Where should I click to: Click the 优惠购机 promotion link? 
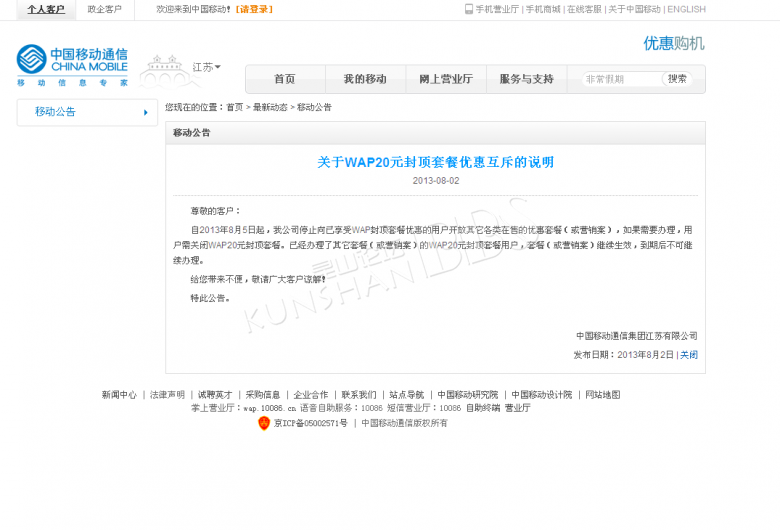pyautogui.click(x=674, y=43)
